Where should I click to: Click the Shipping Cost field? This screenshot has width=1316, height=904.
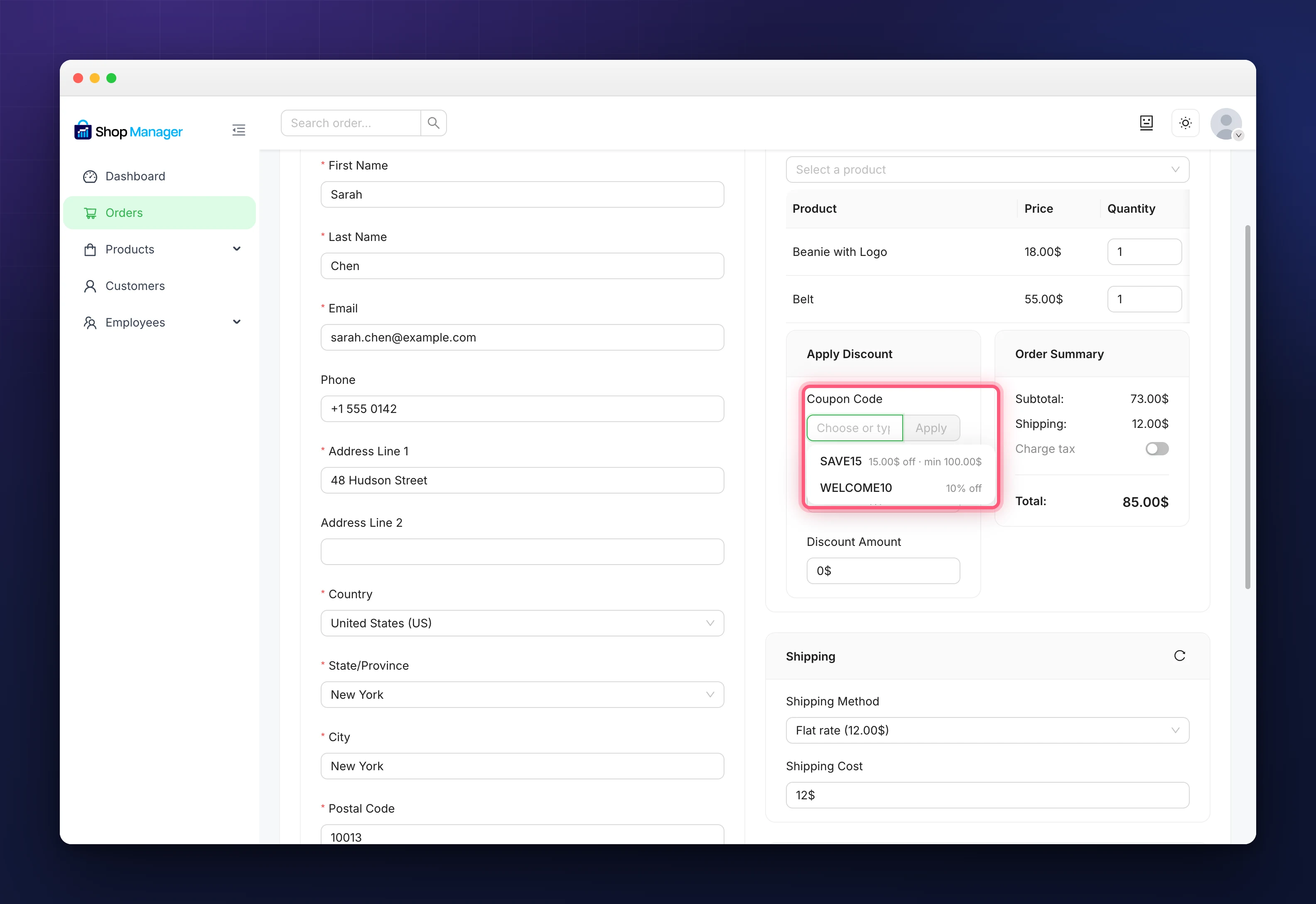[x=987, y=795]
